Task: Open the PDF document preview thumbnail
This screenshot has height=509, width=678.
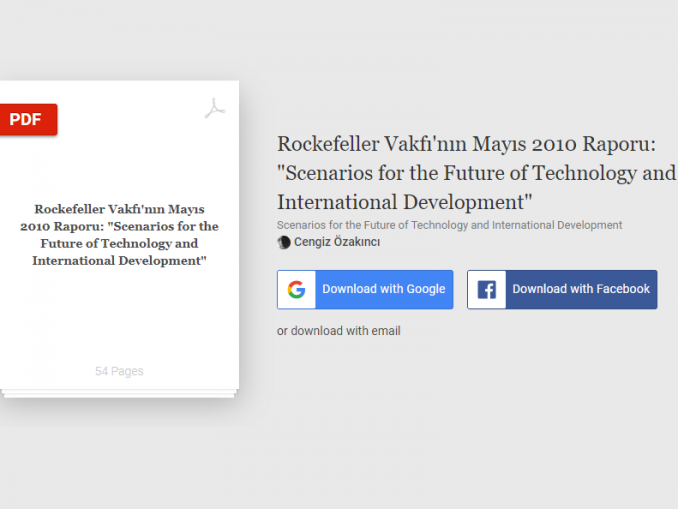Action: tap(119, 235)
